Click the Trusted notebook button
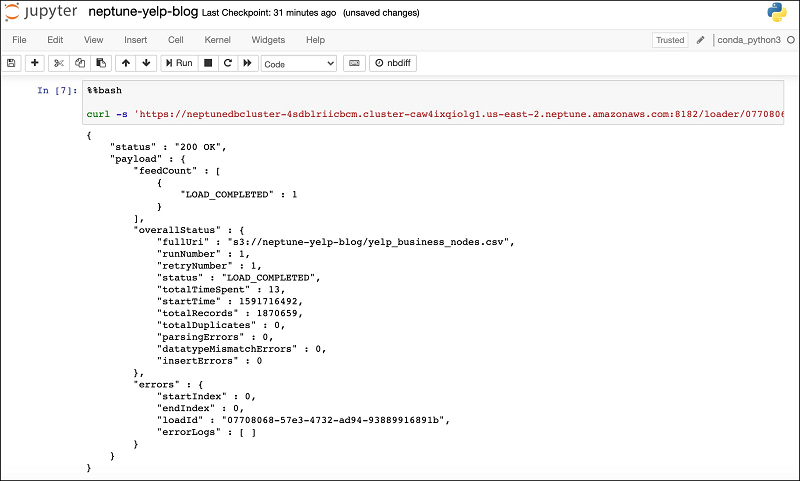The image size is (800, 481). pyautogui.click(x=670, y=40)
